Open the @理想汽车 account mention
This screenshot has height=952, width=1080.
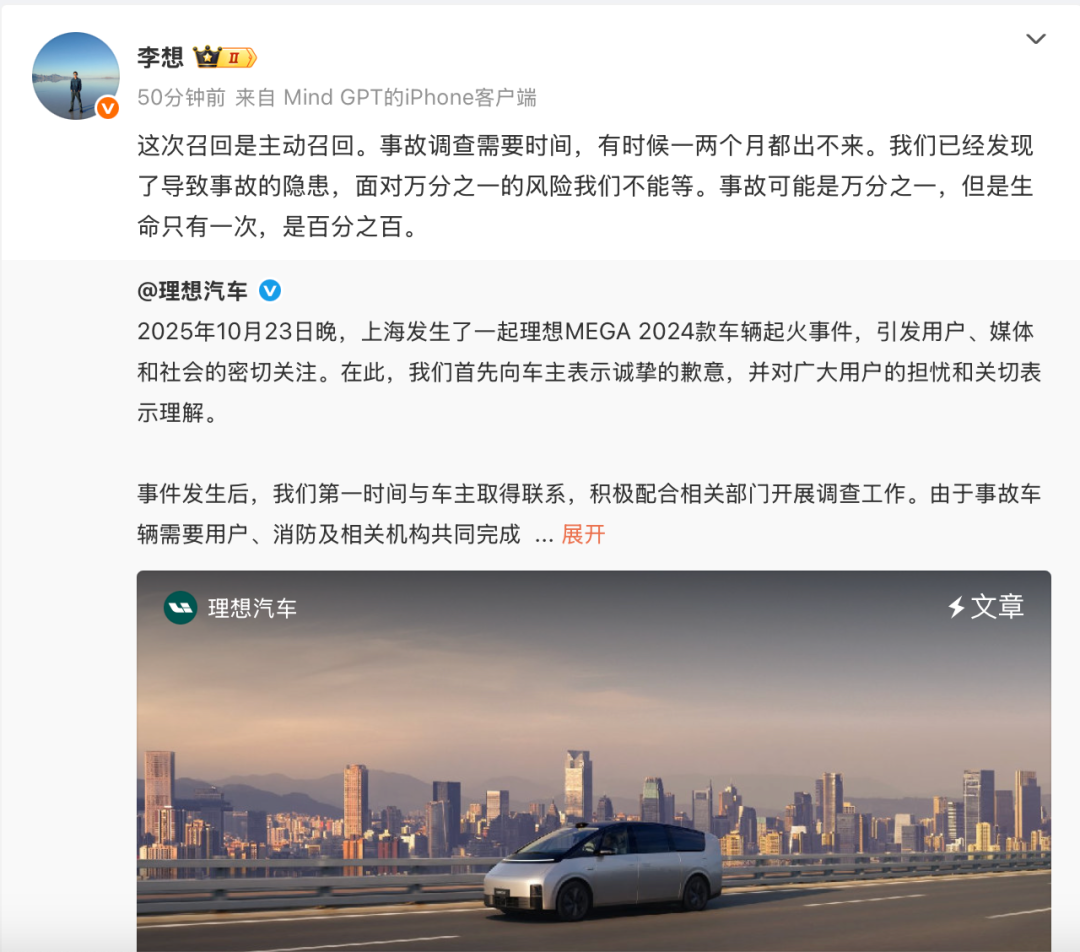(192, 291)
